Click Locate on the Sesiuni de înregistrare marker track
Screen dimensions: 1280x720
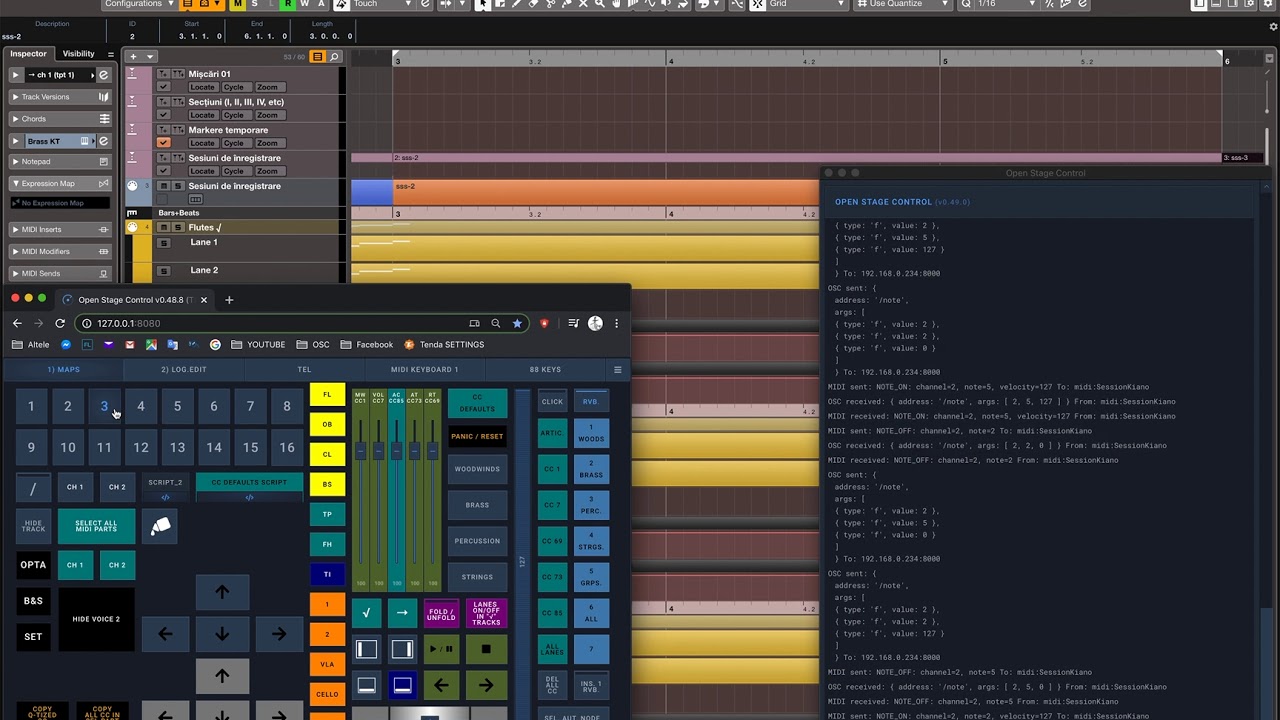202,171
